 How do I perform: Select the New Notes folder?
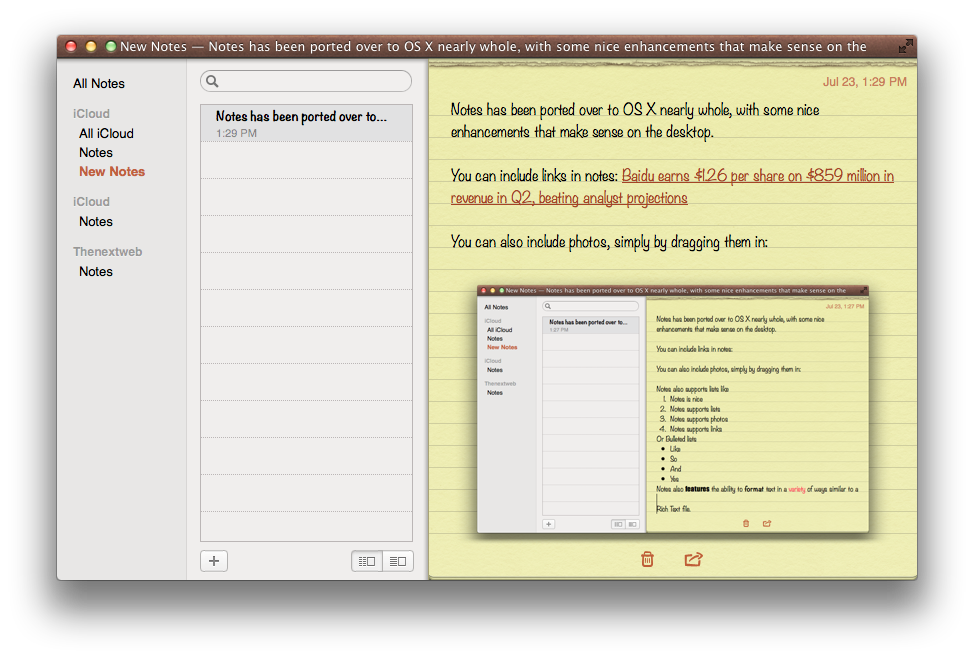pos(112,171)
